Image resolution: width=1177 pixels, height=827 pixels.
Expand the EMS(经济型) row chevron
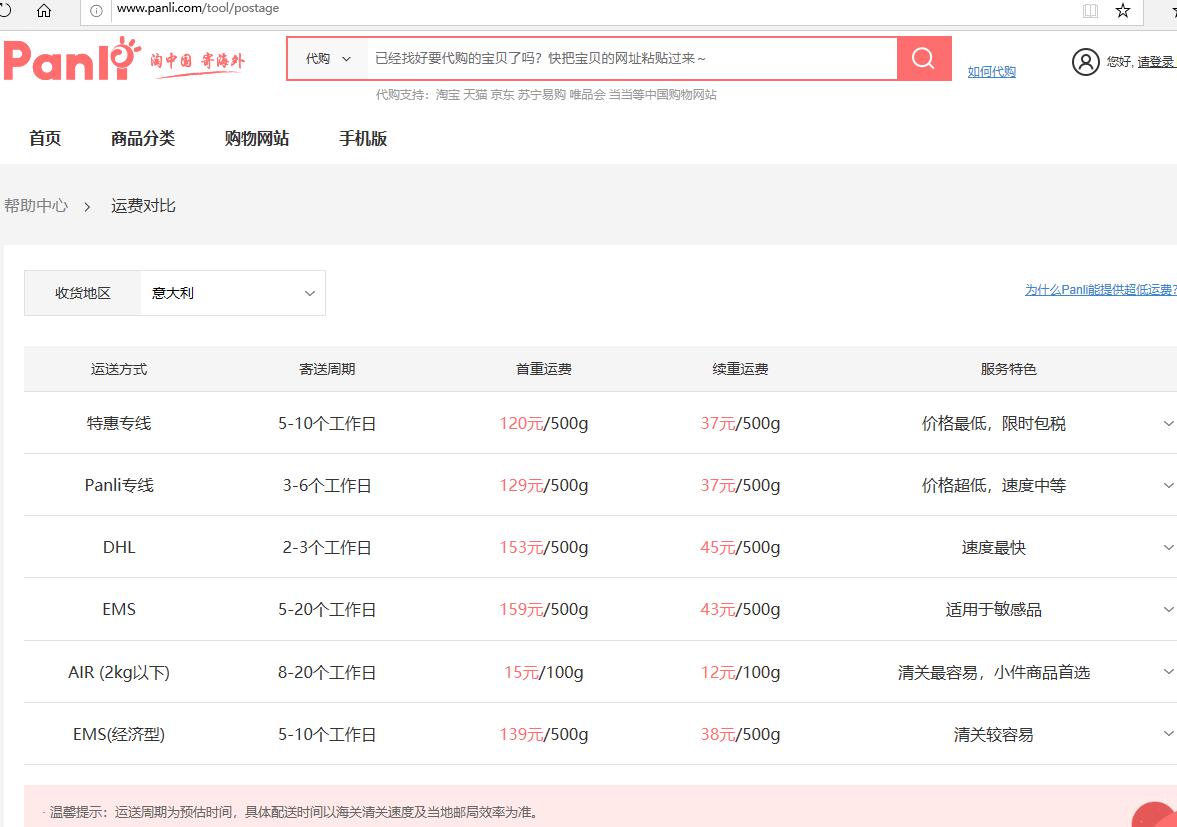1168,733
